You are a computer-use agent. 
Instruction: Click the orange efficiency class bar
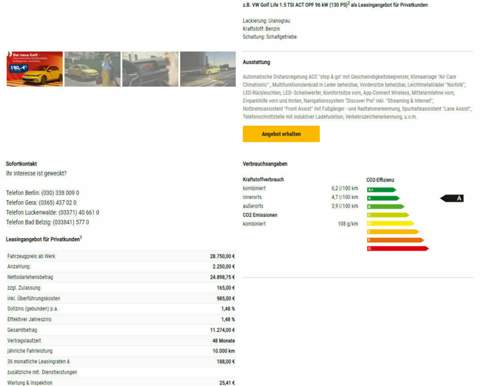395,240
